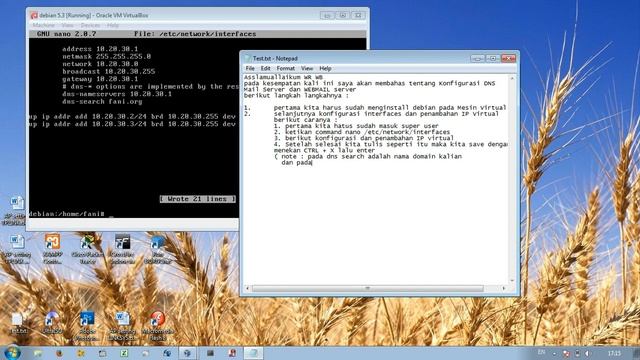640x360 pixels.
Task: Click Notepad vertical scrollbar up arrow
Action: (x=512, y=78)
